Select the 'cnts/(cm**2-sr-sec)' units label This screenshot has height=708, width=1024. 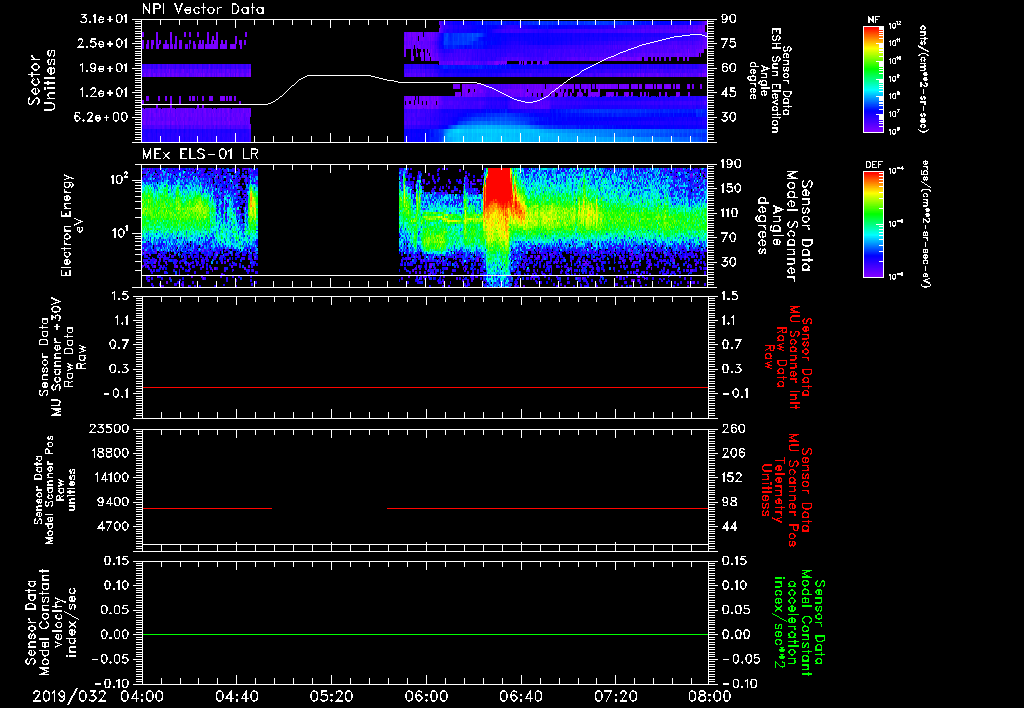tap(922, 78)
